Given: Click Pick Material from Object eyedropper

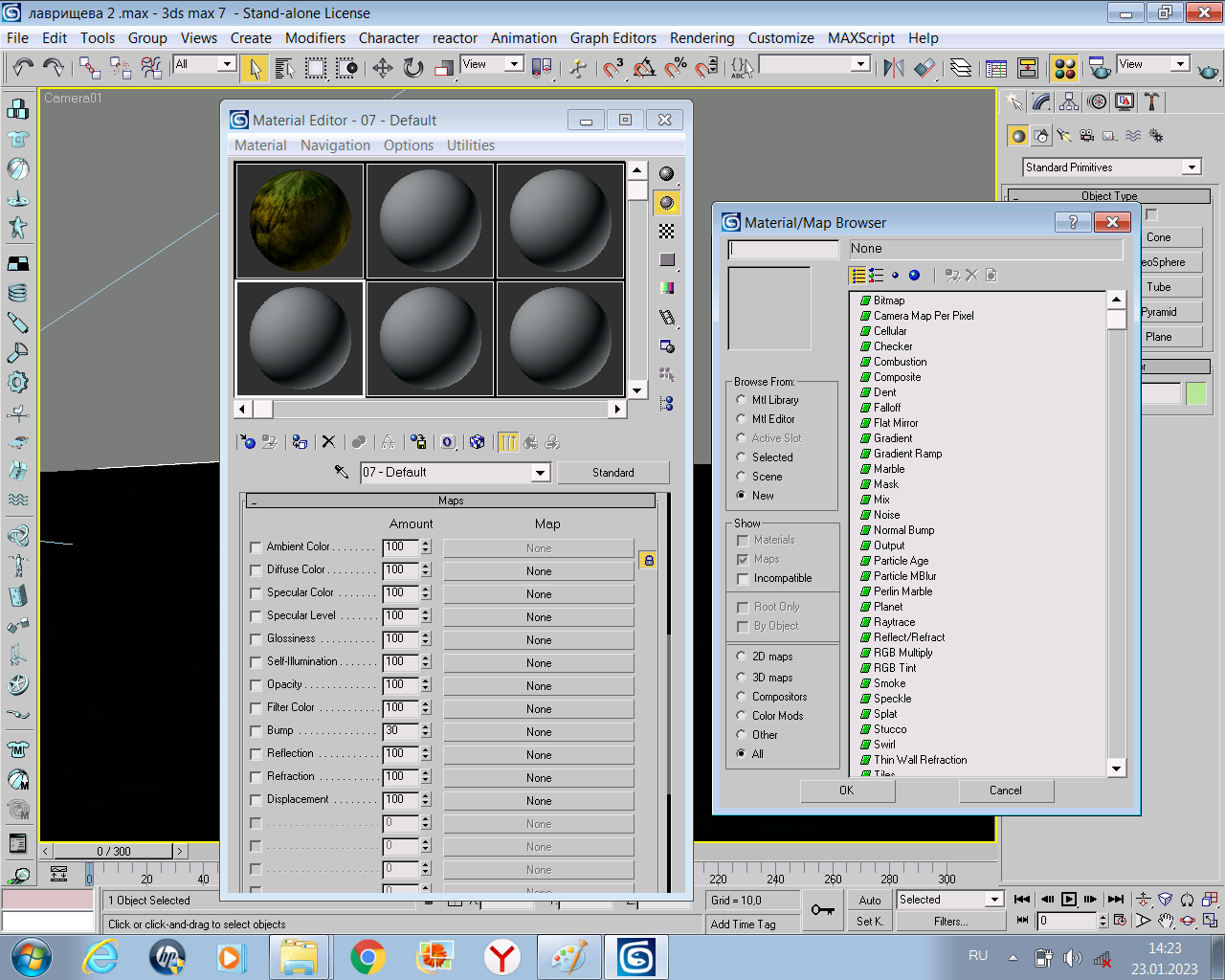Looking at the screenshot, I should coord(342,472).
